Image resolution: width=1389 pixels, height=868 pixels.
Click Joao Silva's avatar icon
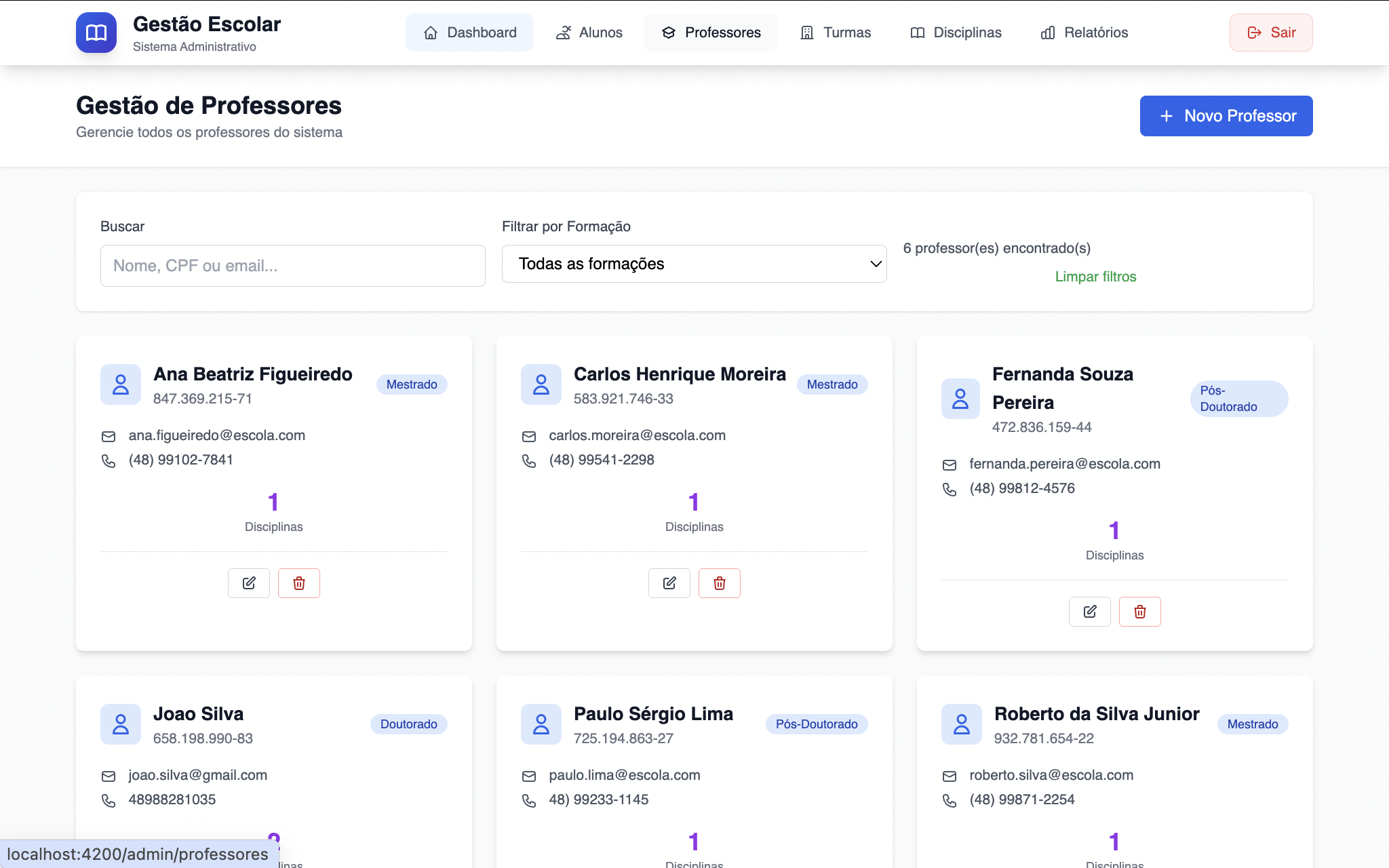pyautogui.click(x=121, y=724)
